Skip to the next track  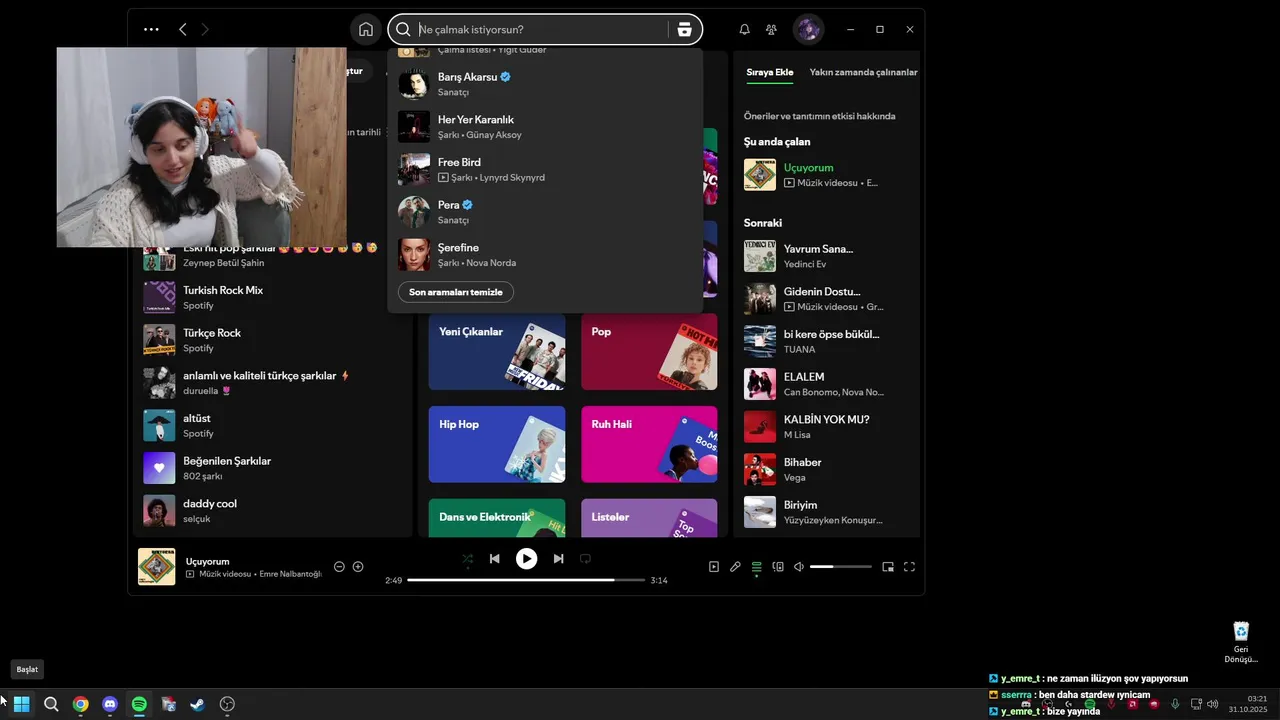tap(558, 559)
